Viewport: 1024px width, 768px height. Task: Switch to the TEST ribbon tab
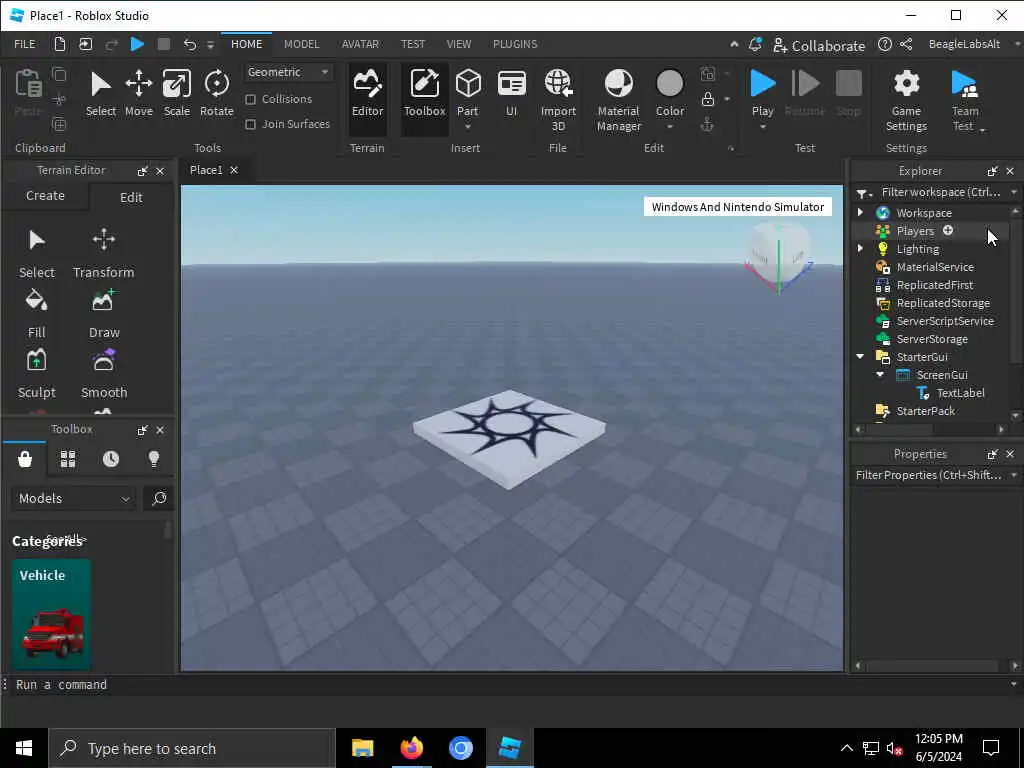[413, 44]
